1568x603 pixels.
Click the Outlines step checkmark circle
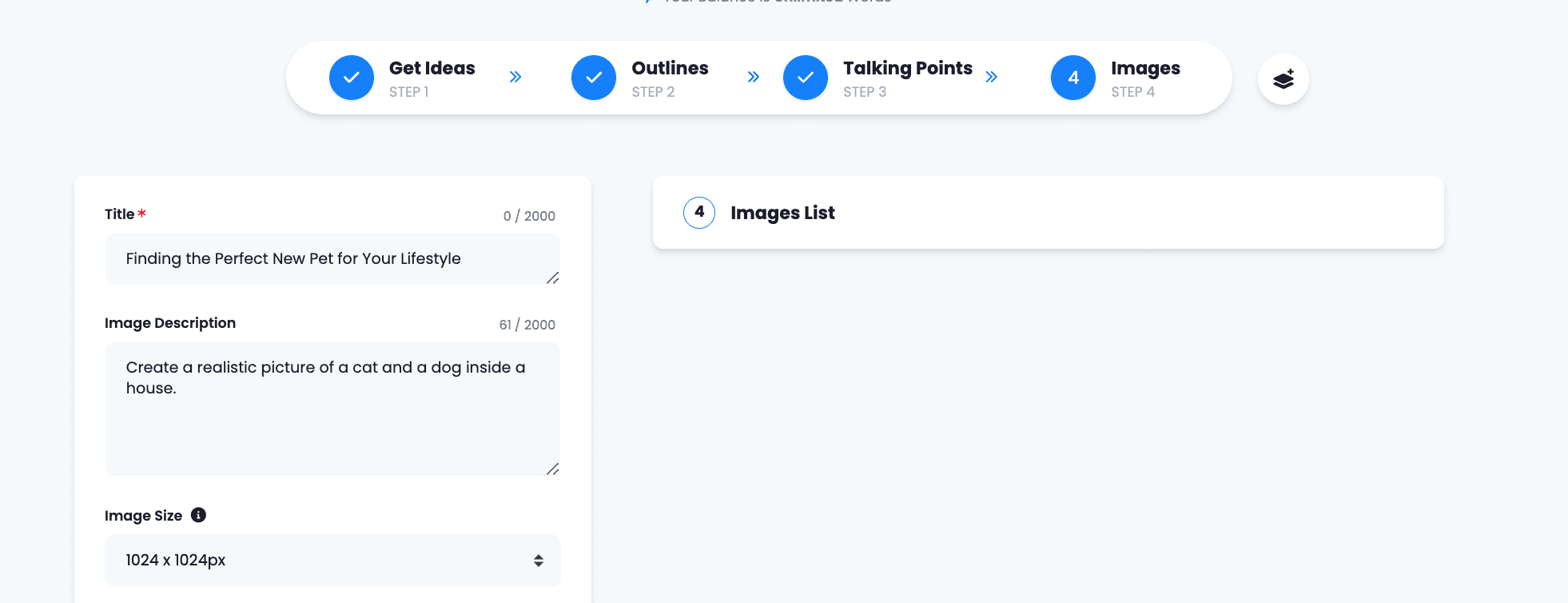(x=594, y=78)
